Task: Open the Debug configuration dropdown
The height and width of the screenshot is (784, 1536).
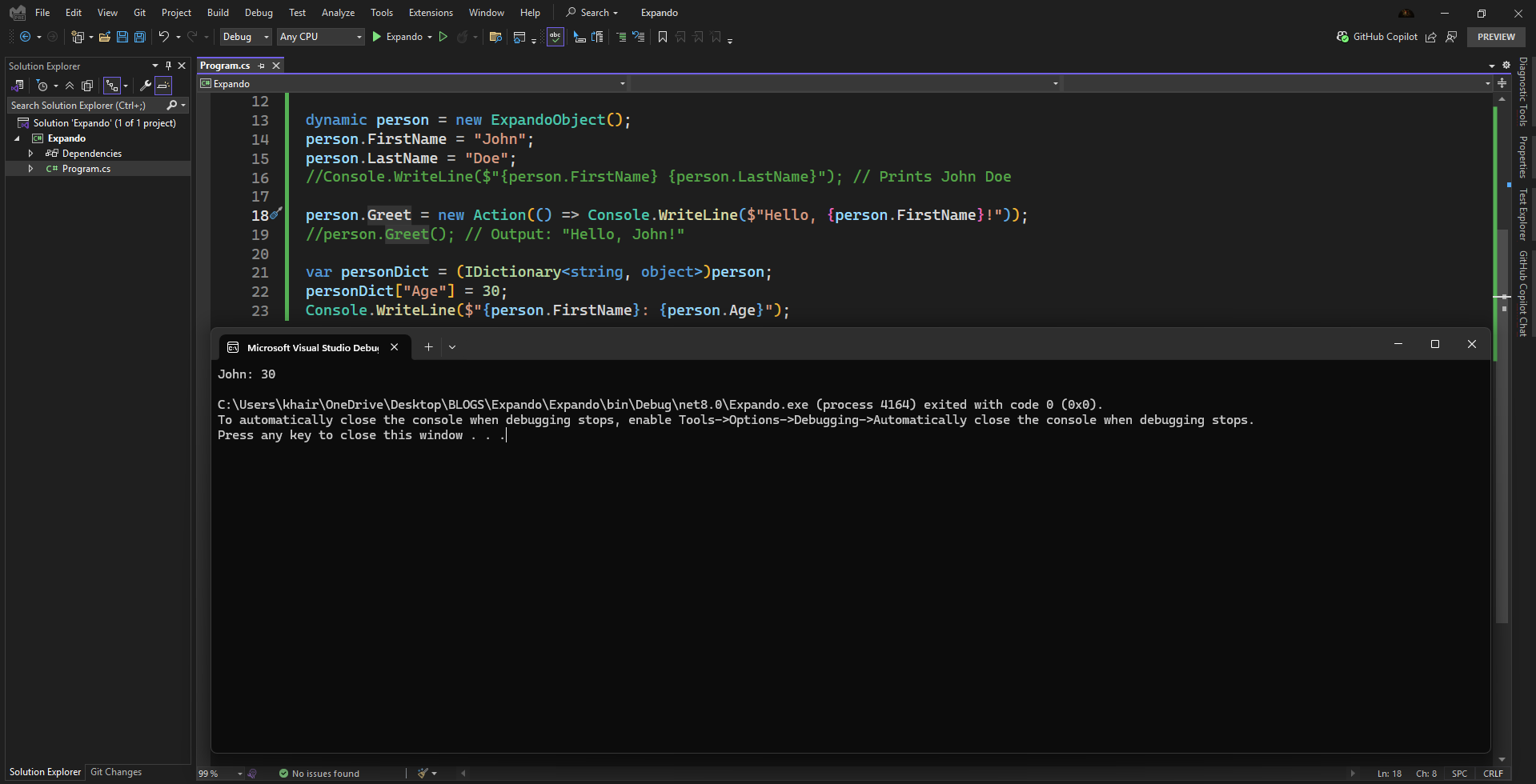Action: click(245, 37)
